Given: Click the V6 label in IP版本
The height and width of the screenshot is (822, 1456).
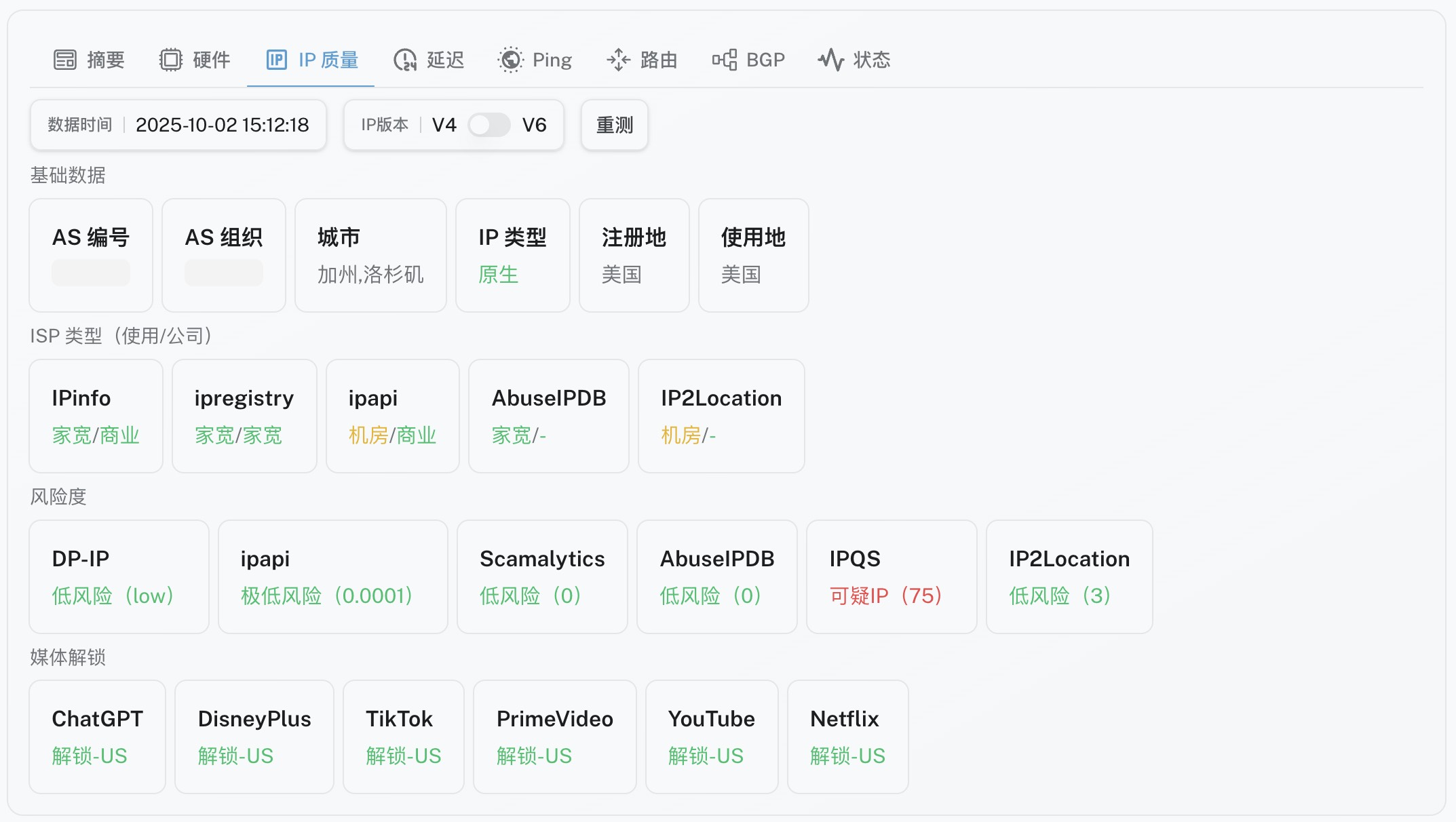Looking at the screenshot, I should click(x=534, y=125).
